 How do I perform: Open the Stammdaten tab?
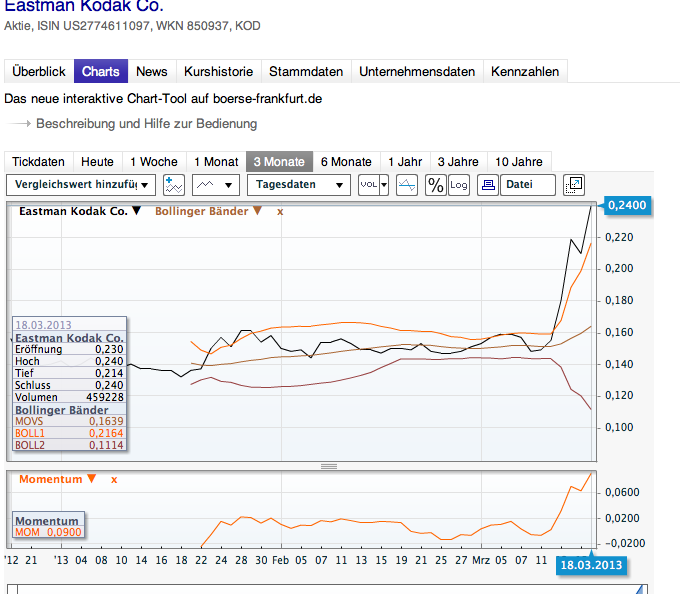click(x=306, y=71)
